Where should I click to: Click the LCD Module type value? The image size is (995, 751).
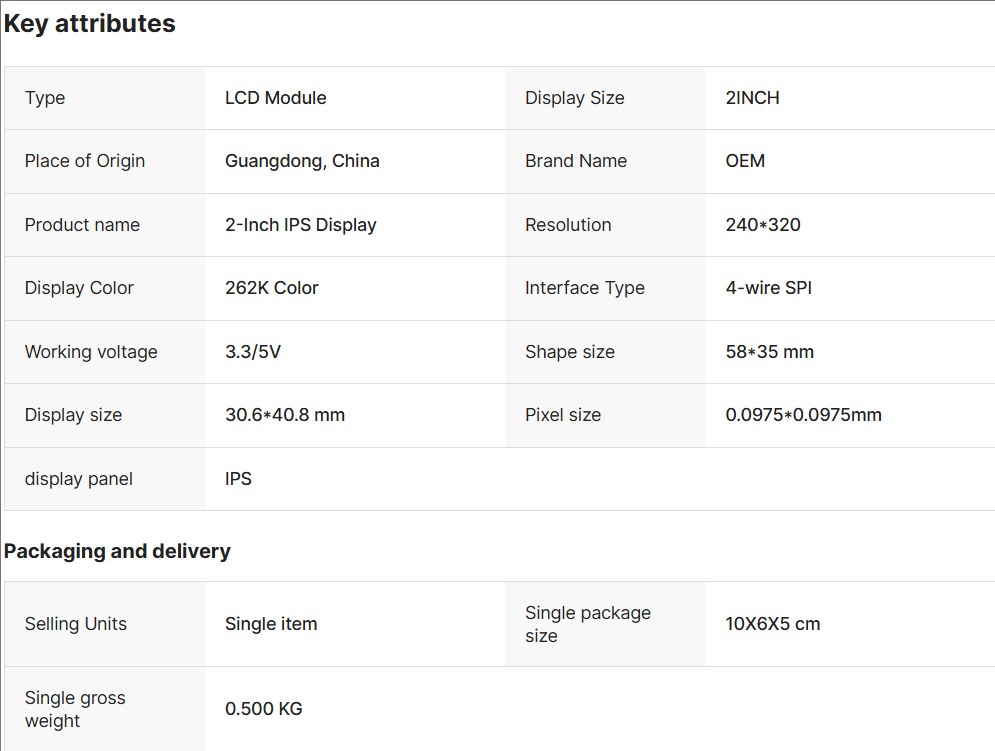[x=276, y=98]
